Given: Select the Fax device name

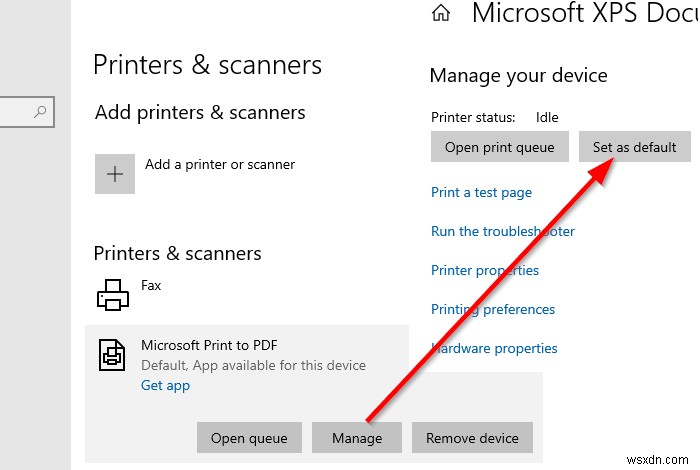Looking at the screenshot, I should coord(151,285).
